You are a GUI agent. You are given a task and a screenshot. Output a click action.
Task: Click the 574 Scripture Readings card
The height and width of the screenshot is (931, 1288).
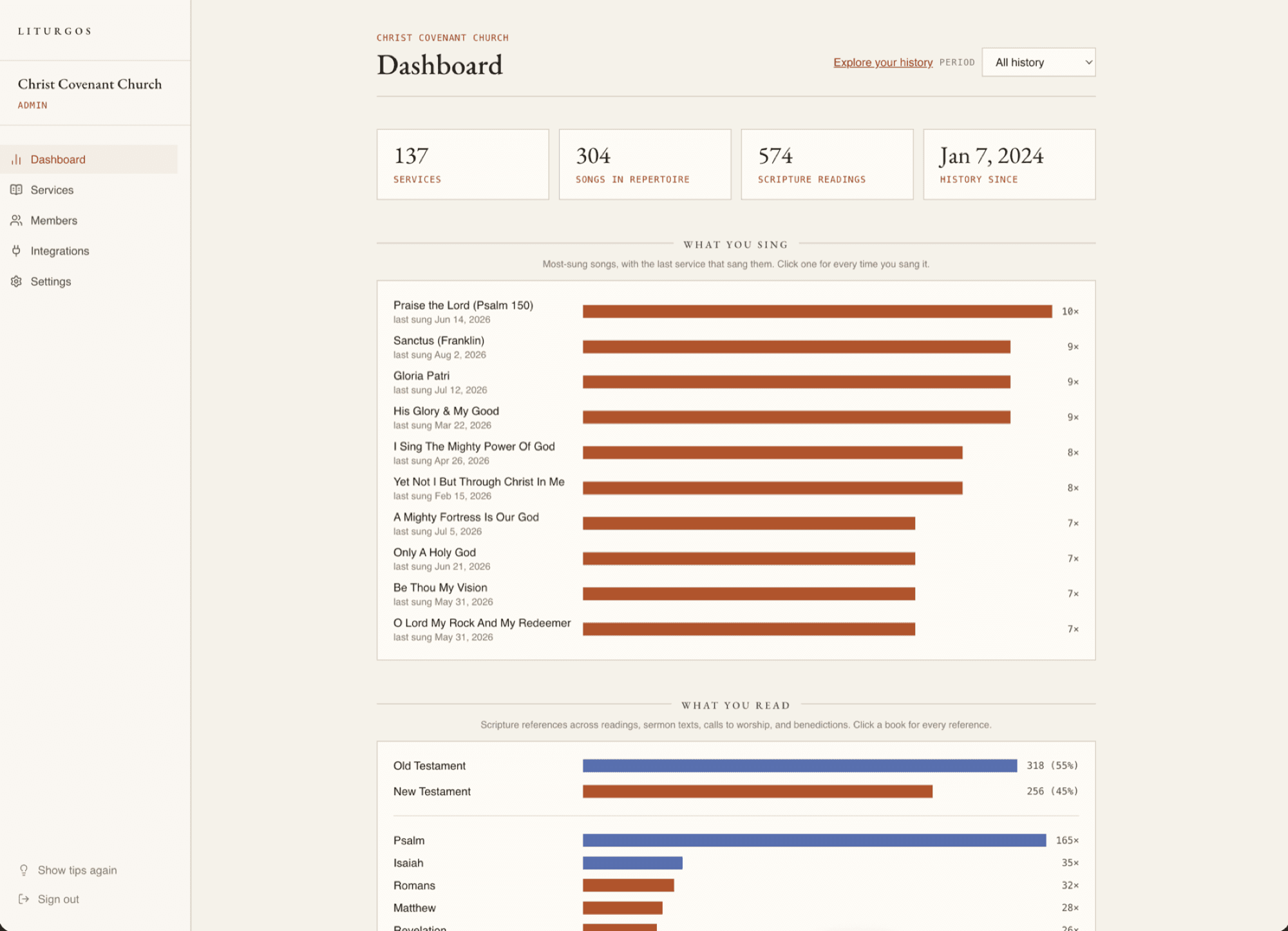[828, 164]
